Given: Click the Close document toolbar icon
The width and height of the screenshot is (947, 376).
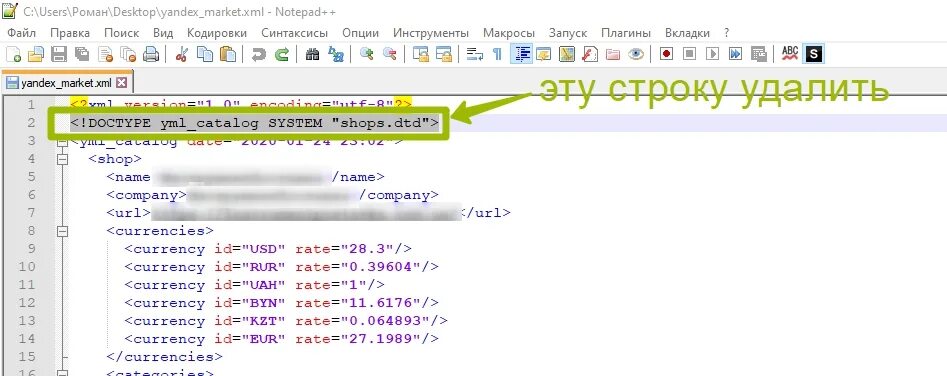Looking at the screenshot, I should [x=106, y=54].
